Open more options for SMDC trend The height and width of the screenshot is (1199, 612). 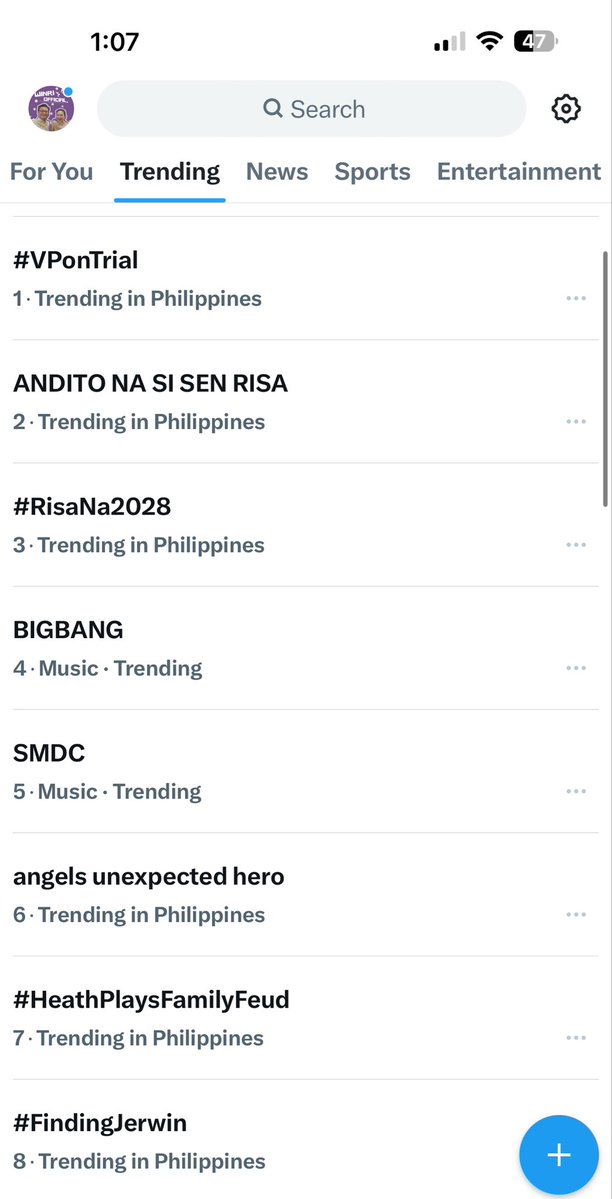[x=576, y=791]
